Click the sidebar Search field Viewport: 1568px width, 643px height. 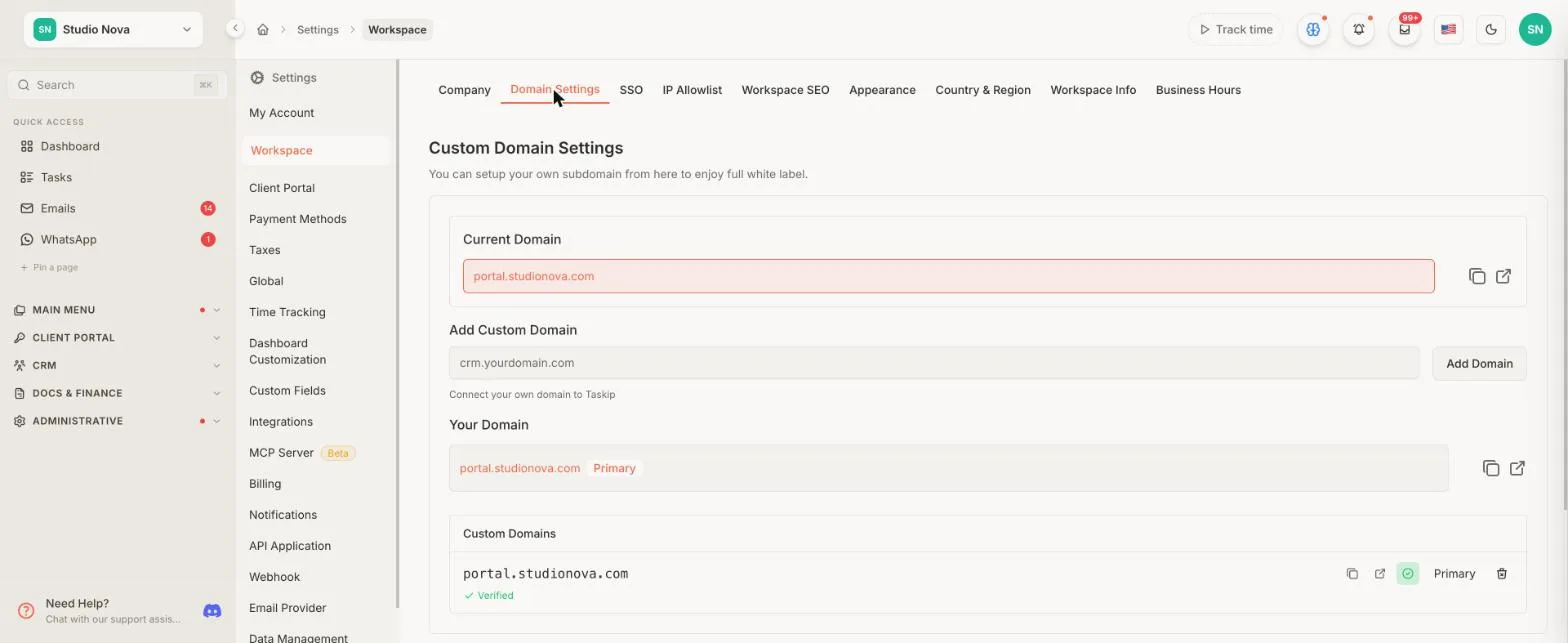click(115, 85)
